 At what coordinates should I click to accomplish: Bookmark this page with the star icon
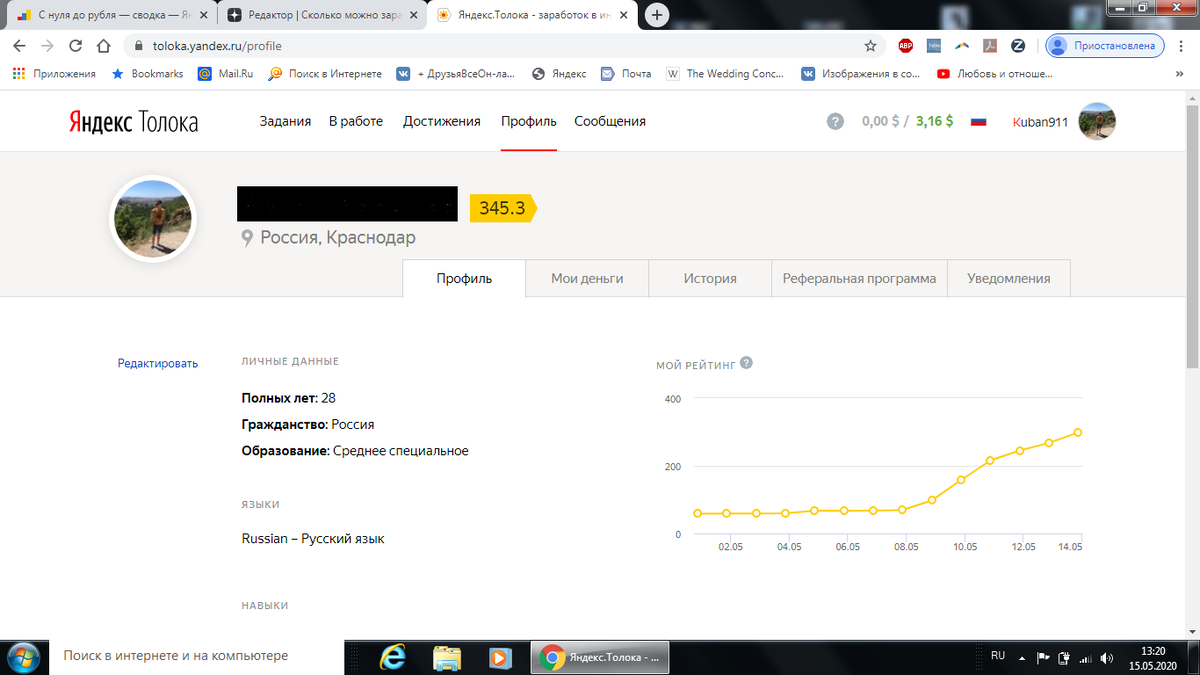point(870,46)
